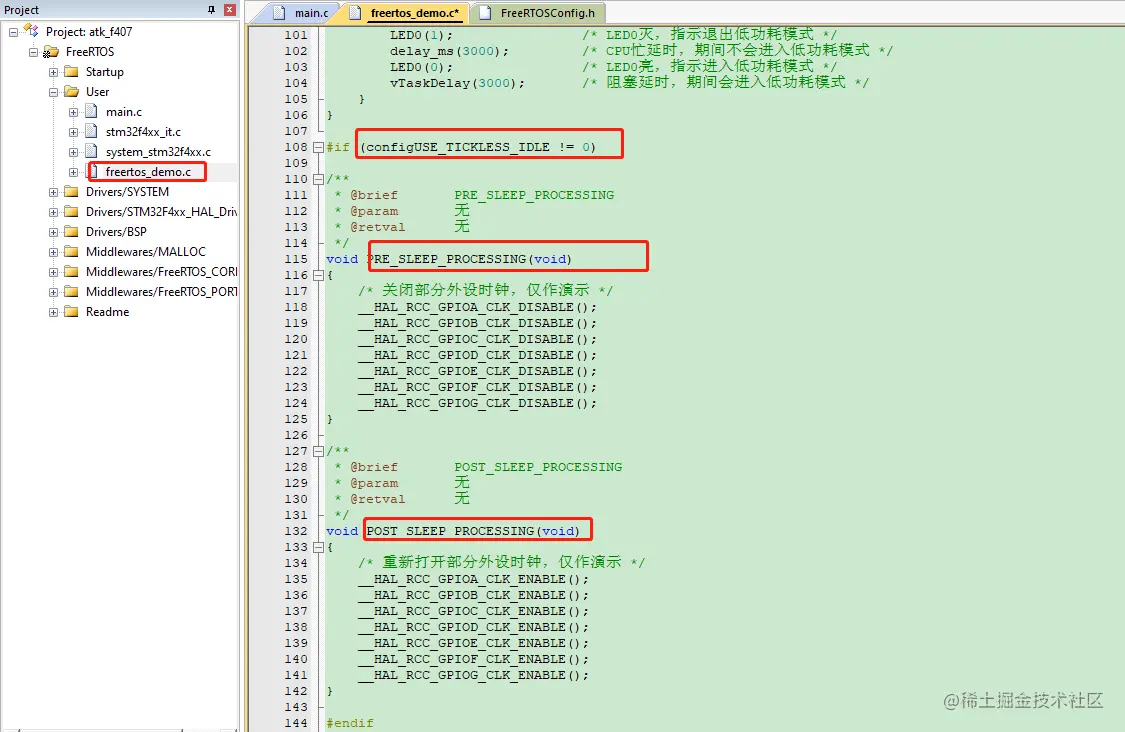This screenshot has height=732, width=1125.
Task: Click the Readme folder icon
Action: 71,312
